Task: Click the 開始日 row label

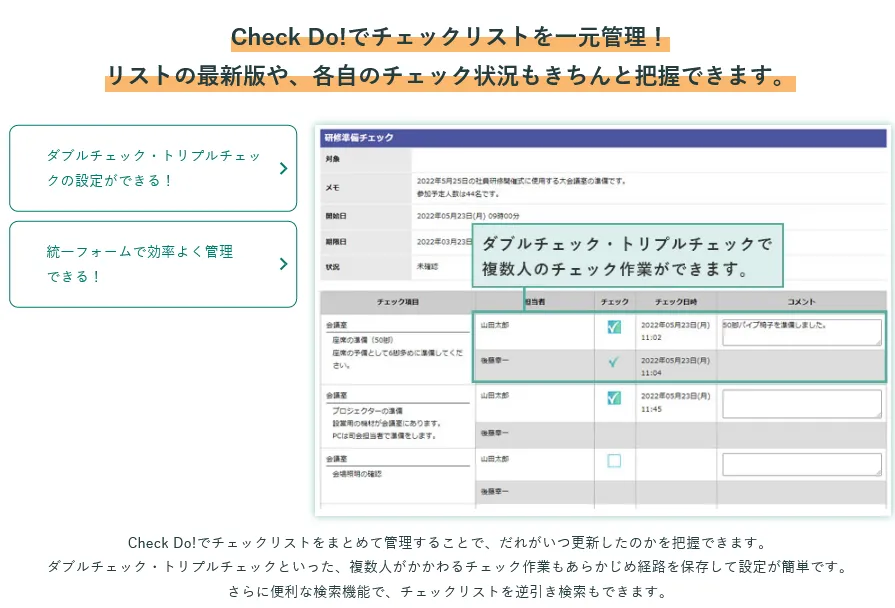Action: click(336, 216)
